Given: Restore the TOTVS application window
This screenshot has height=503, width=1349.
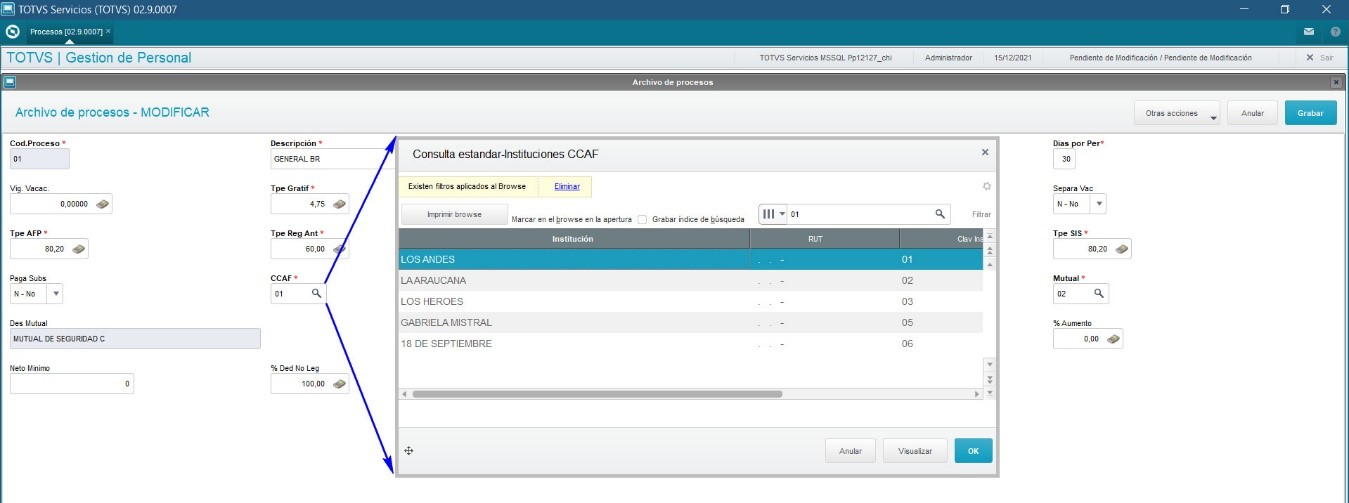Looking at the screenshot, I should [x=1284, y=9].
